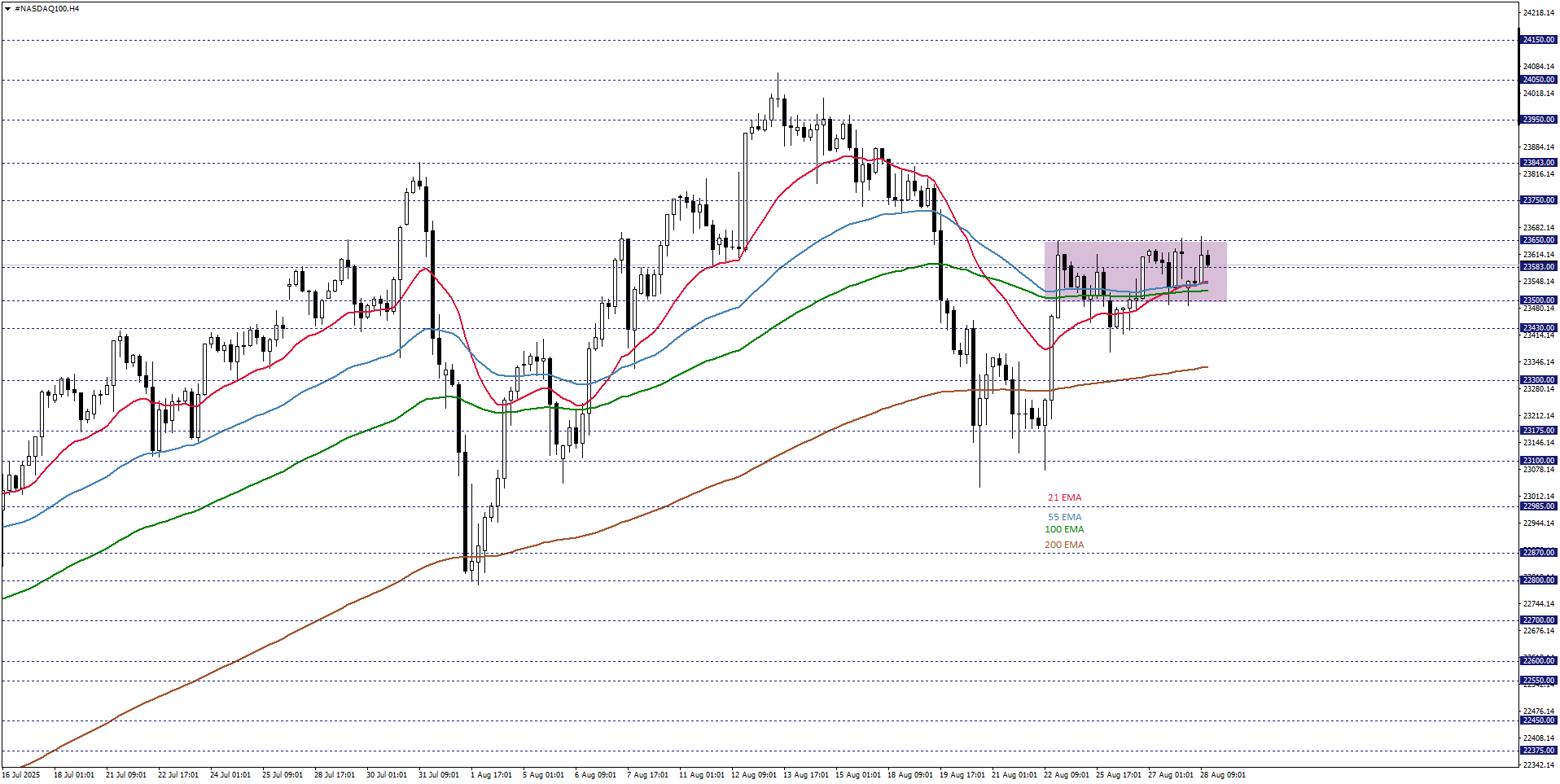1560x784 pixels.
Task: Click the 16 Jul 2025 time axis label
Action: pyautogui.click(x=21, y=775)
